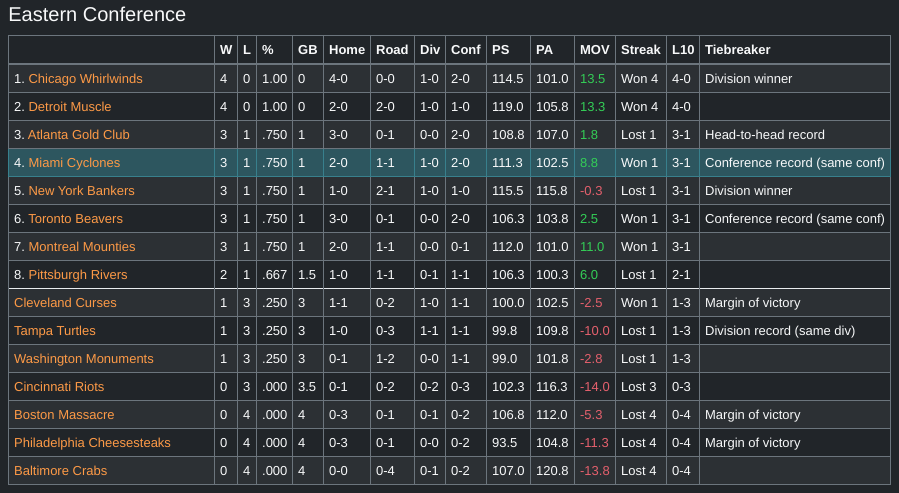Click the L column header

pyautogui.click(x=247, y=50)
